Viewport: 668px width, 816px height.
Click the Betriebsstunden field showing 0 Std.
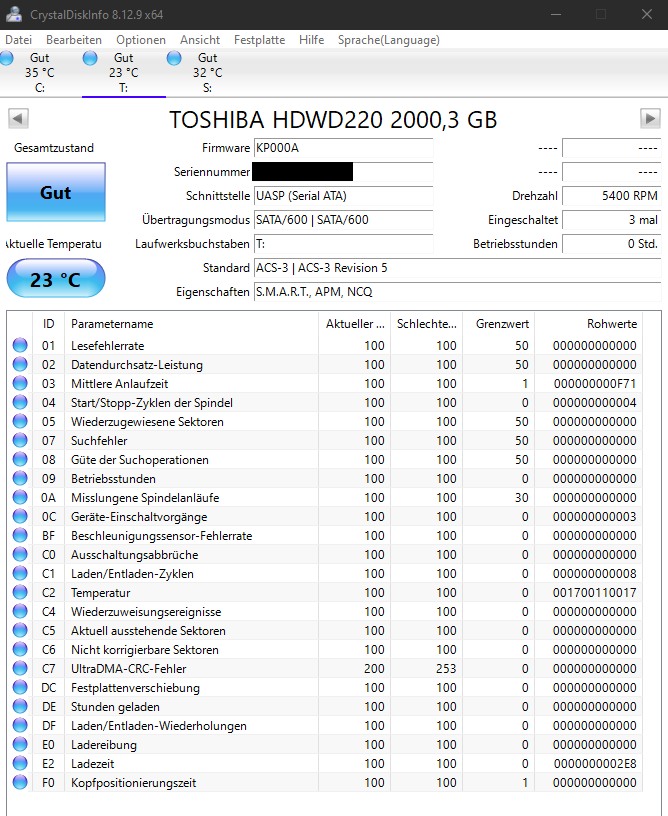pyautogui.click(x=611, y=244)
